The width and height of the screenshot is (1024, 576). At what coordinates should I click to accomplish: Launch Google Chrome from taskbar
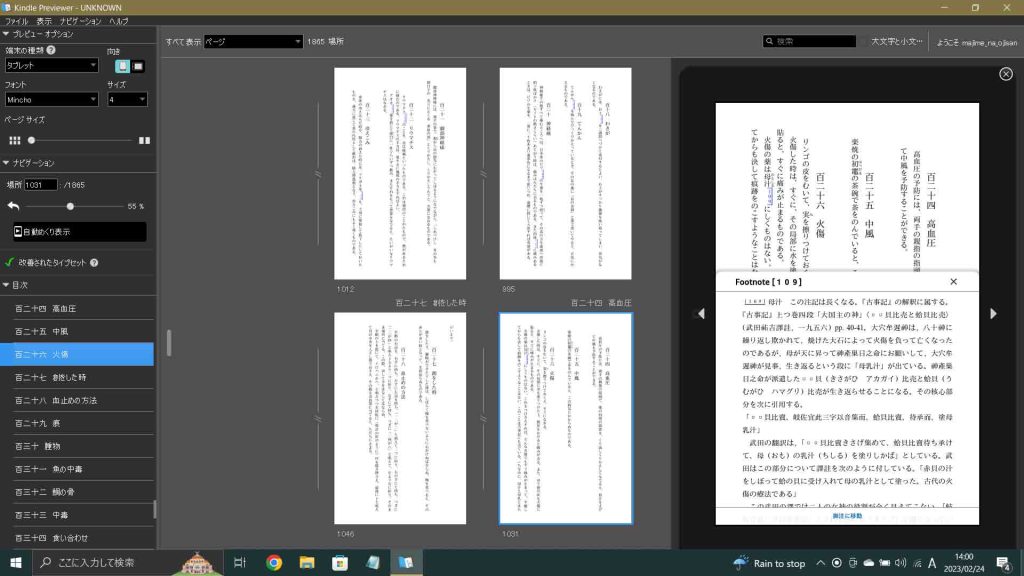pyautogui.click(x=274, y=562)
